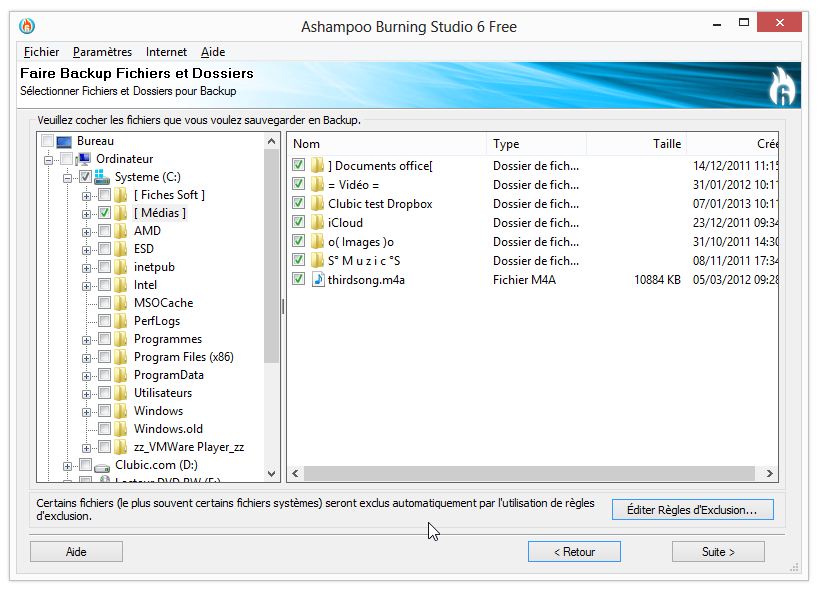Uncheck the [ Médias ] checkbox

[104, 212]
